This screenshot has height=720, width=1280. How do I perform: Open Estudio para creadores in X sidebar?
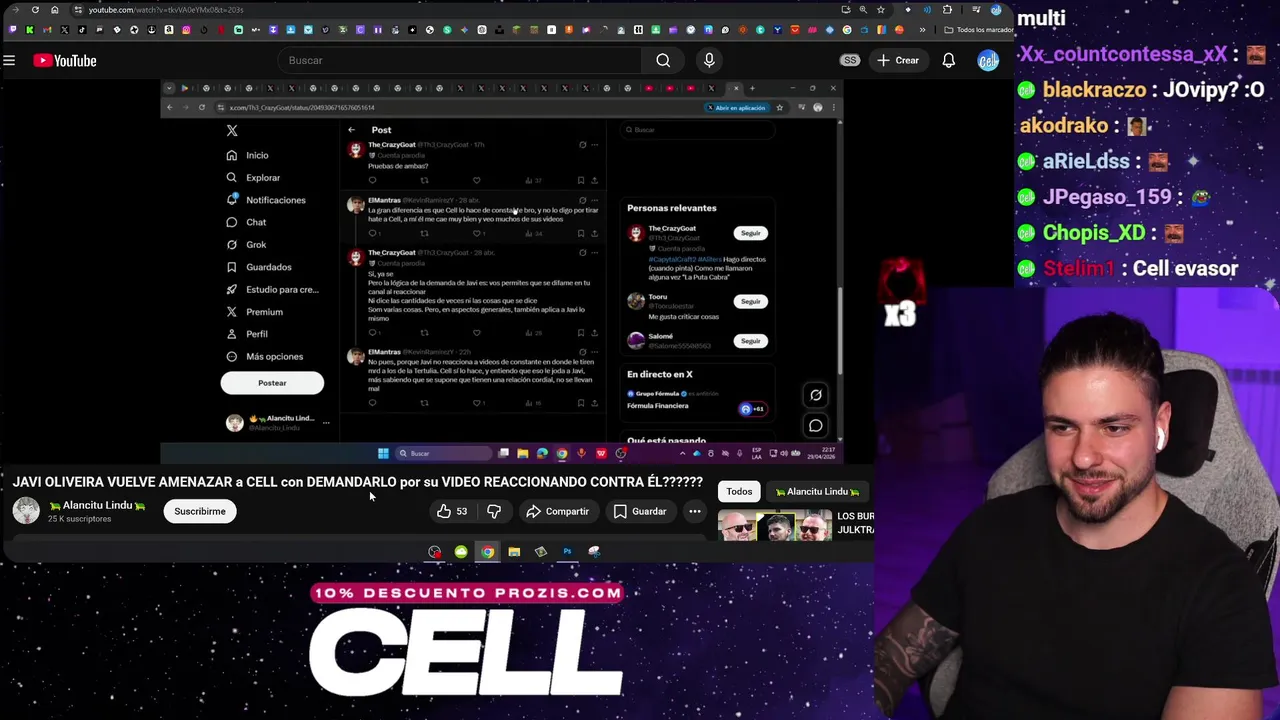click(272, 290)
